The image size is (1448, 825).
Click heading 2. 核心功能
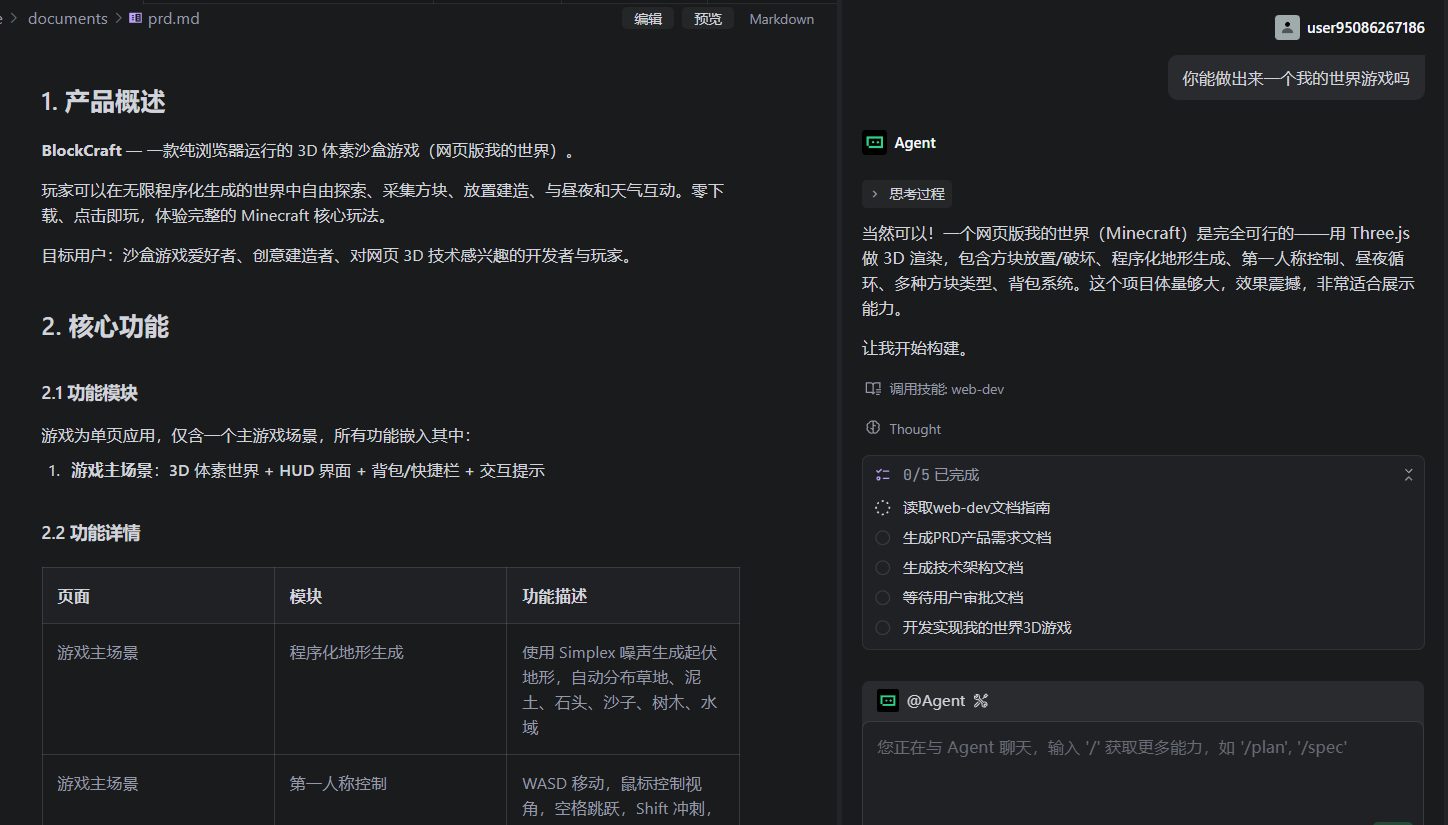(x=105, y=326)
